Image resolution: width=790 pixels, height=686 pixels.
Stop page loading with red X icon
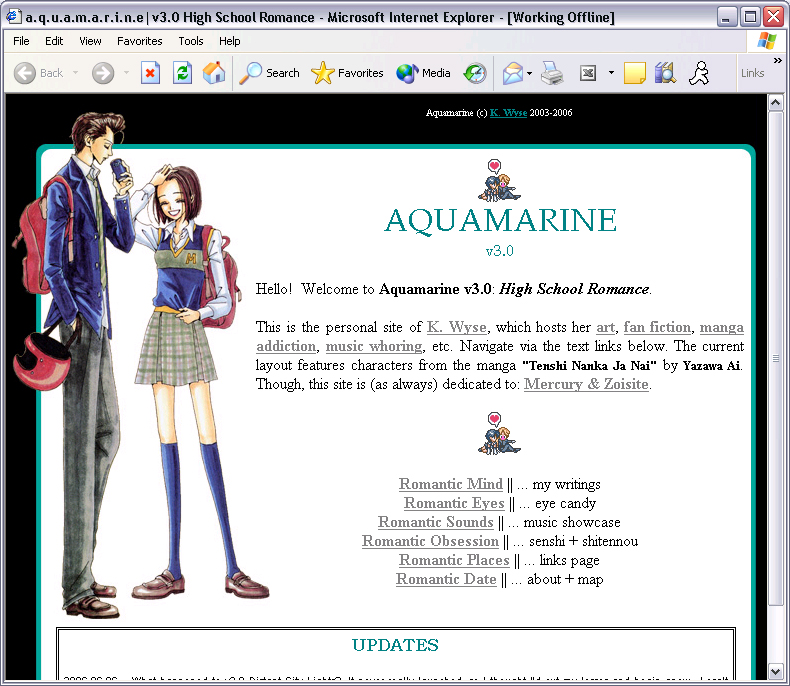pyautogui.click(x=150, y=74)
